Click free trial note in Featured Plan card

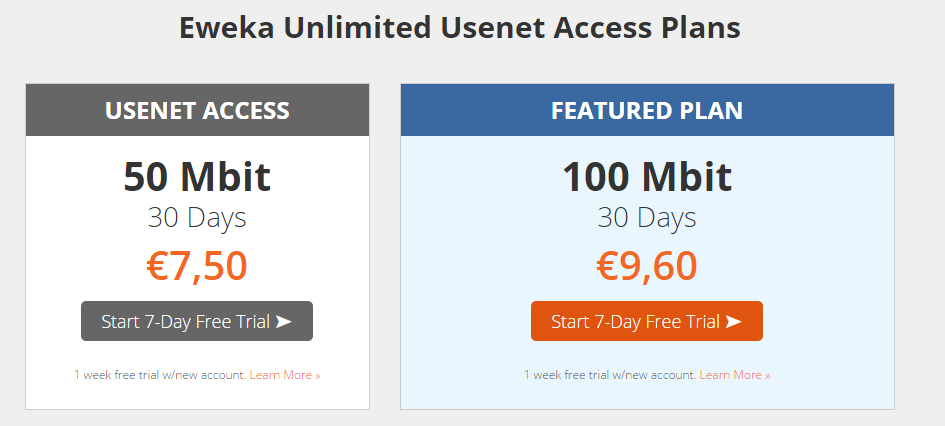pos(610,375)
